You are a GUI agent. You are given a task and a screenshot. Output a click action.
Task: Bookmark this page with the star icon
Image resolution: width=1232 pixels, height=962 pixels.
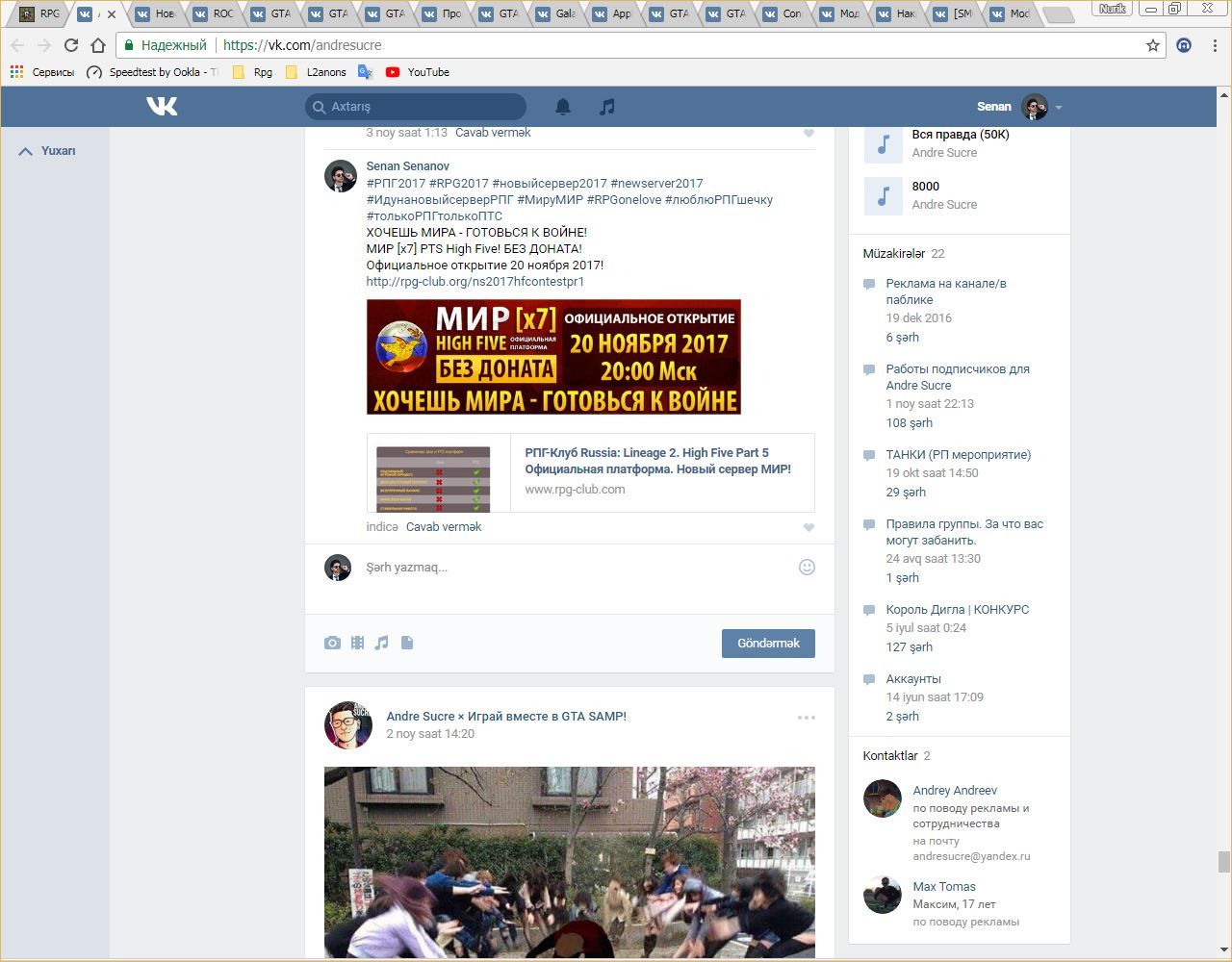tap(1152, 45)
